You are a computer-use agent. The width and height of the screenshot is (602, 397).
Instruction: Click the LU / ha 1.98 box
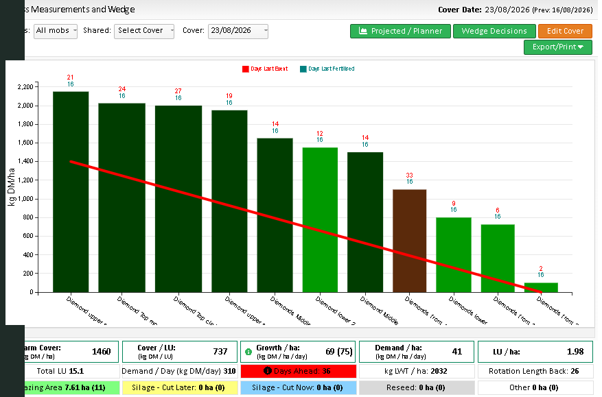(535, 352)
